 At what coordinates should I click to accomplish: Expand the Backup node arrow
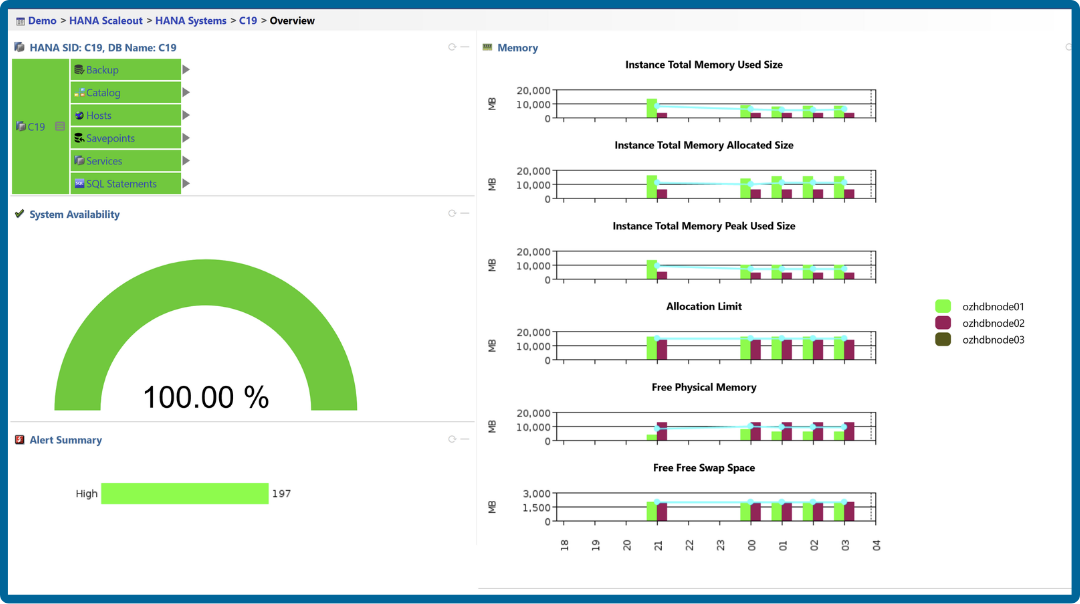tap(186, 70)
